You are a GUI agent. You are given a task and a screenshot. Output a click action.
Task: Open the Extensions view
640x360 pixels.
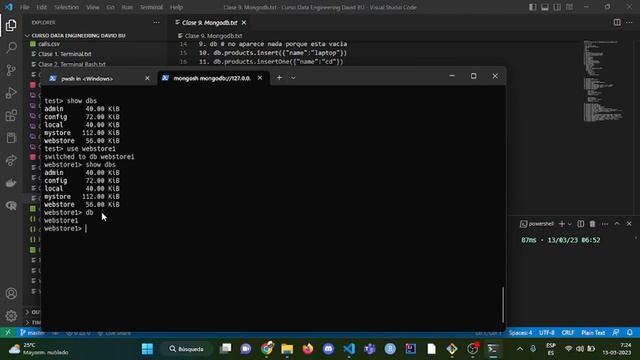click(x=11, y=115)
